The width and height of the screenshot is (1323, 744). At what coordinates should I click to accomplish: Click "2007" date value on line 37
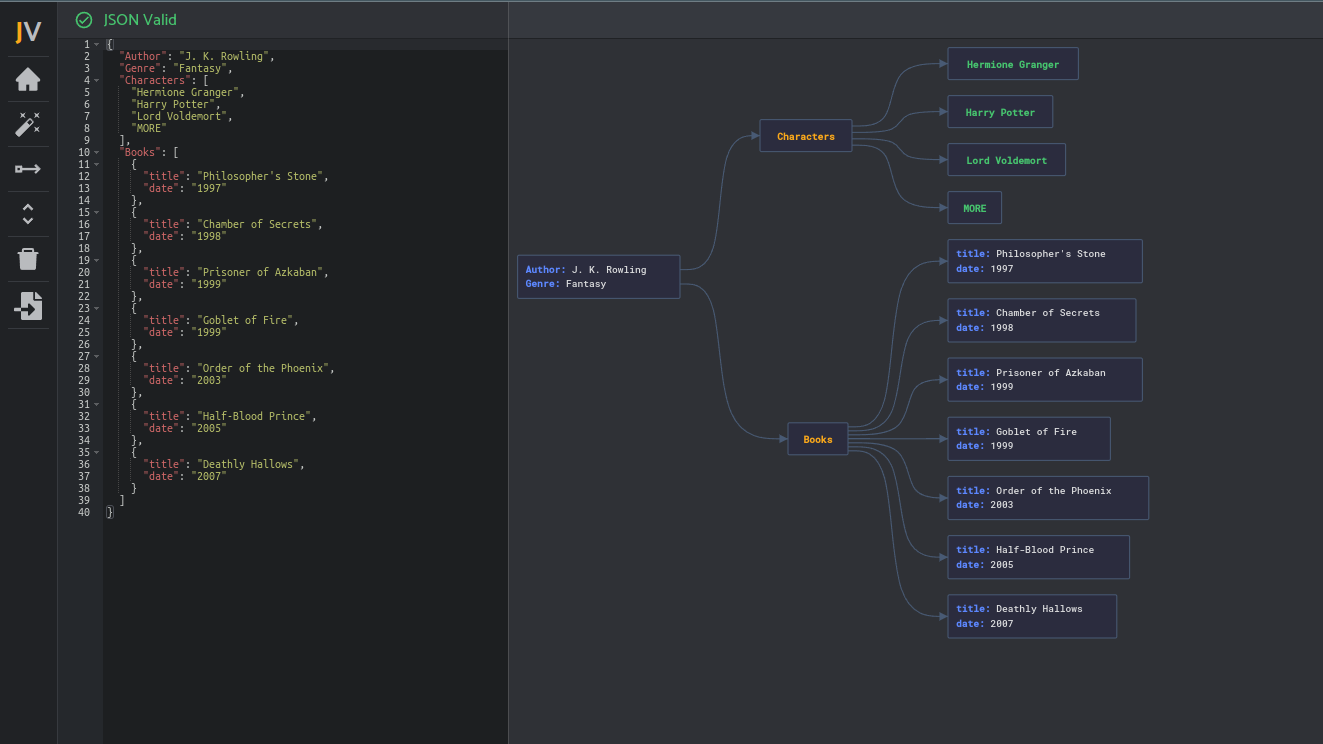point(209,477)
